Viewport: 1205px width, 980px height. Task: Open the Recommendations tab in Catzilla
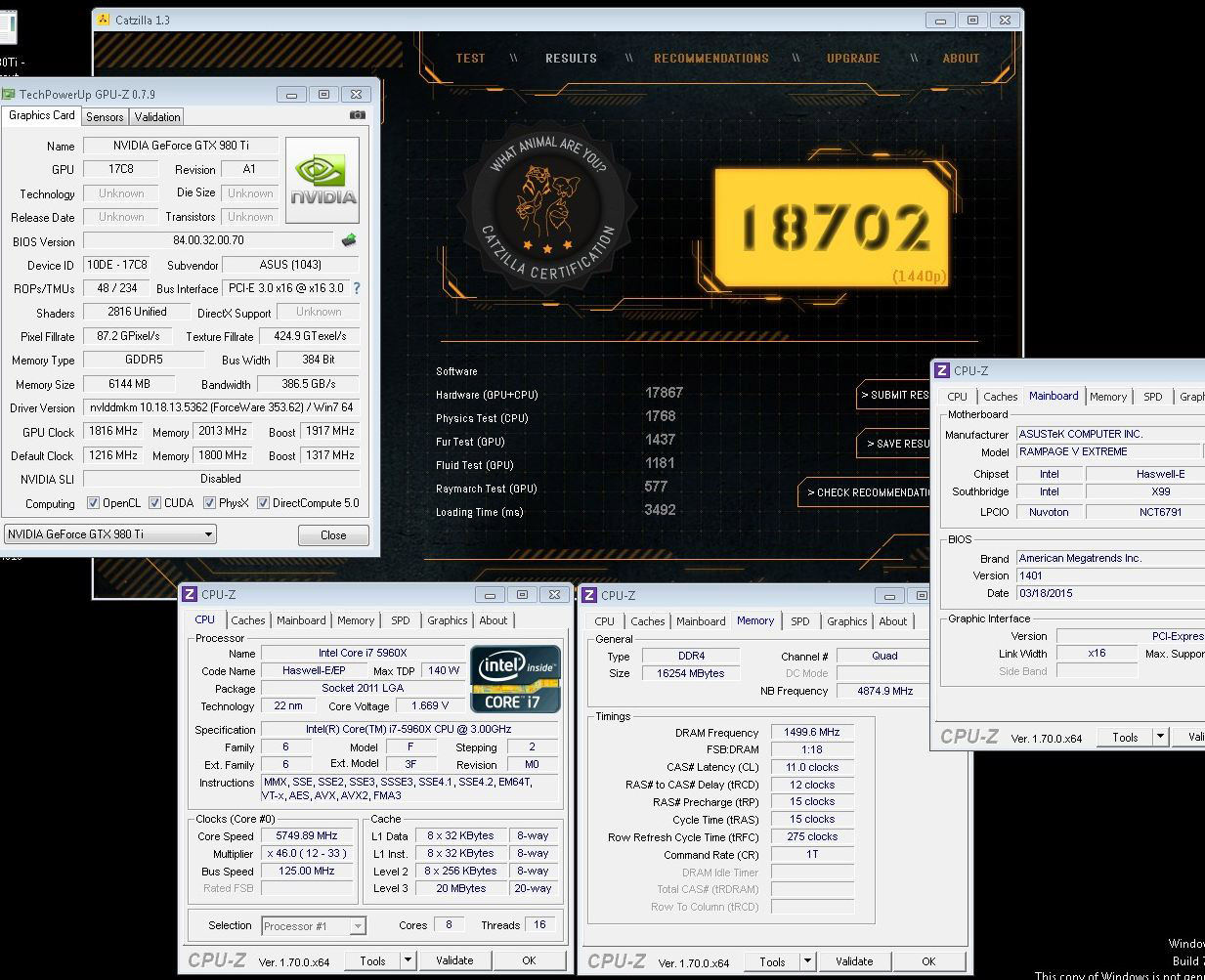tap(710, 59)
